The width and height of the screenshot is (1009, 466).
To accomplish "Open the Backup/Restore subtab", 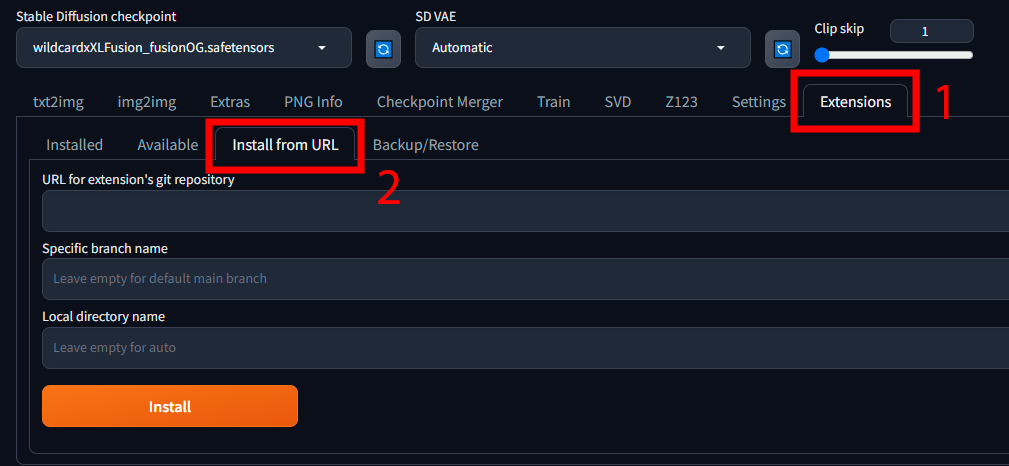I will [x=425, y=145].
